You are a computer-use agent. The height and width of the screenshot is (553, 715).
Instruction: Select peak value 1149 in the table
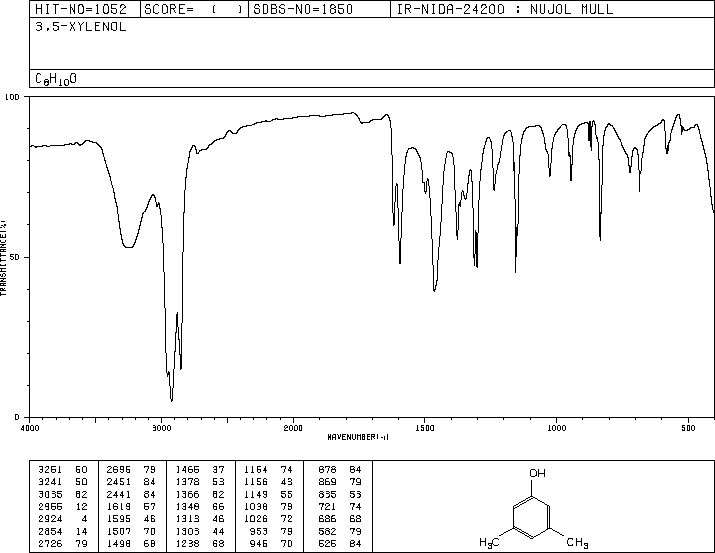click(256, 494)
